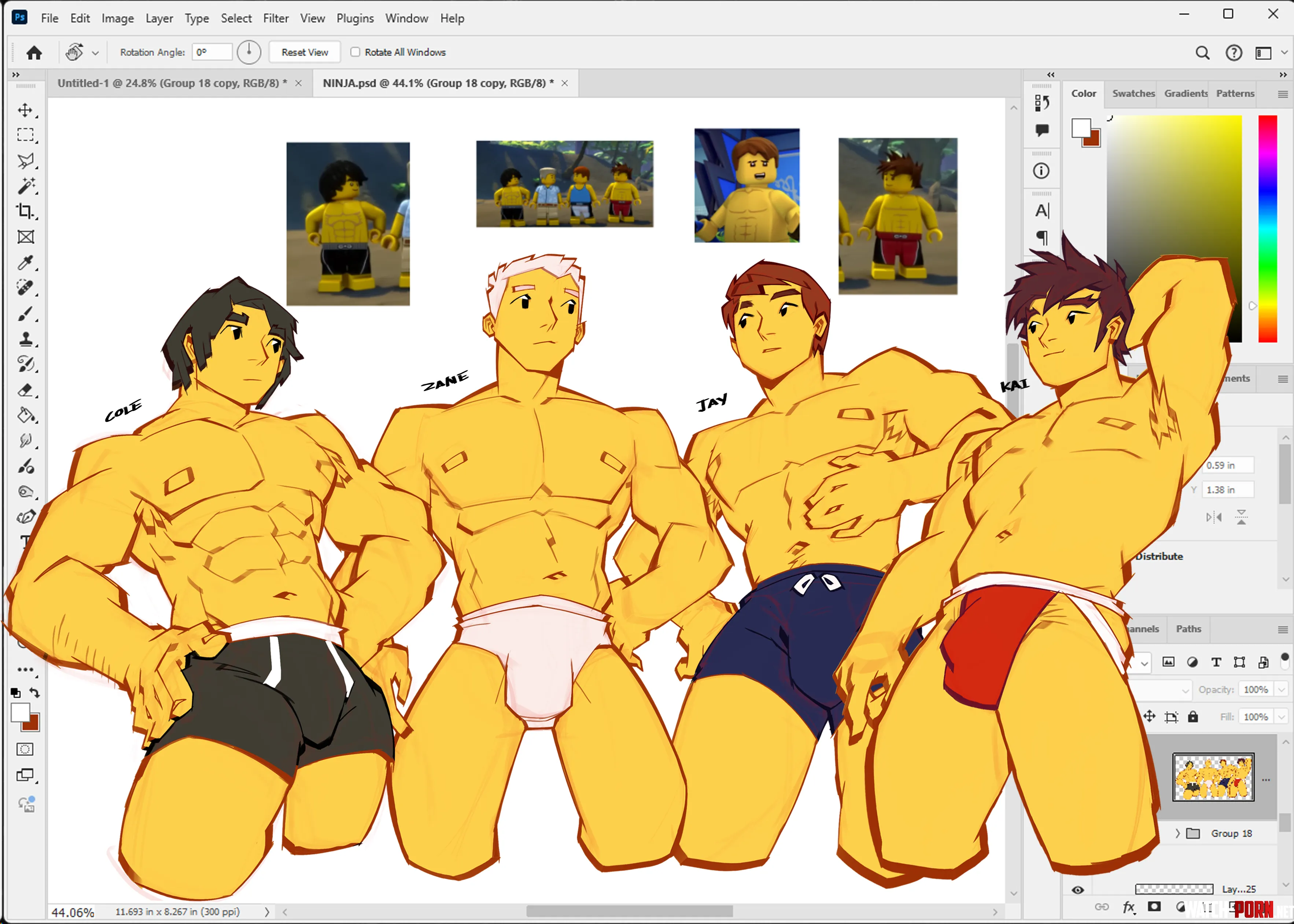
Task: Open the tool preset picker dropdown
Action: click(x=95, y=53)
